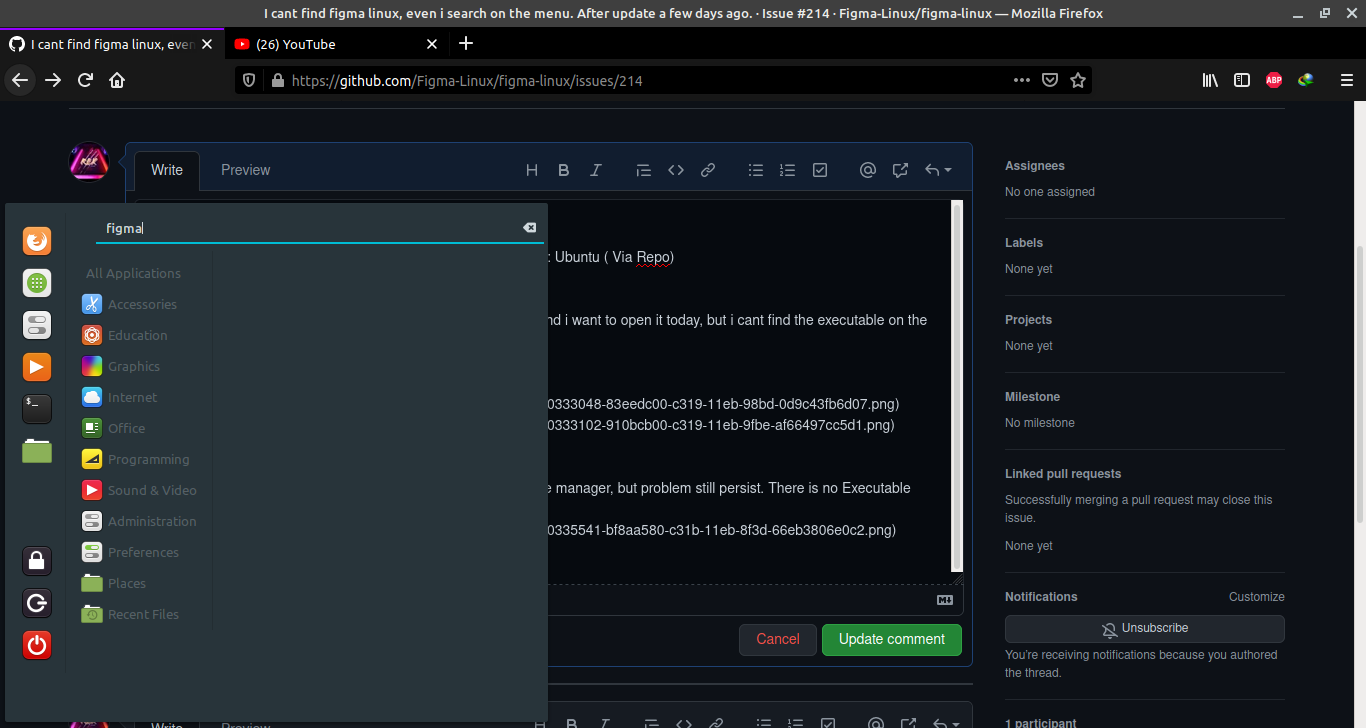Bookmark this page with the star icon
The image size is (1366, 728).
click(1078, 80)
